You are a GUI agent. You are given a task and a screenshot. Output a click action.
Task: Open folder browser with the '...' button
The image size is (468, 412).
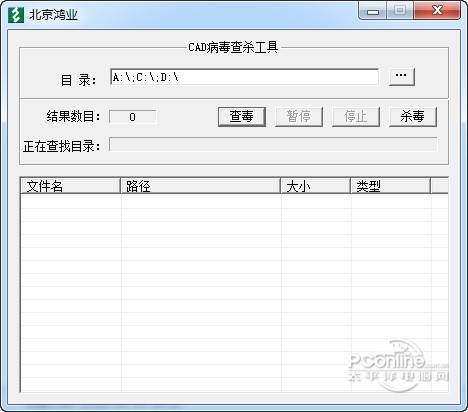[402, 77]
